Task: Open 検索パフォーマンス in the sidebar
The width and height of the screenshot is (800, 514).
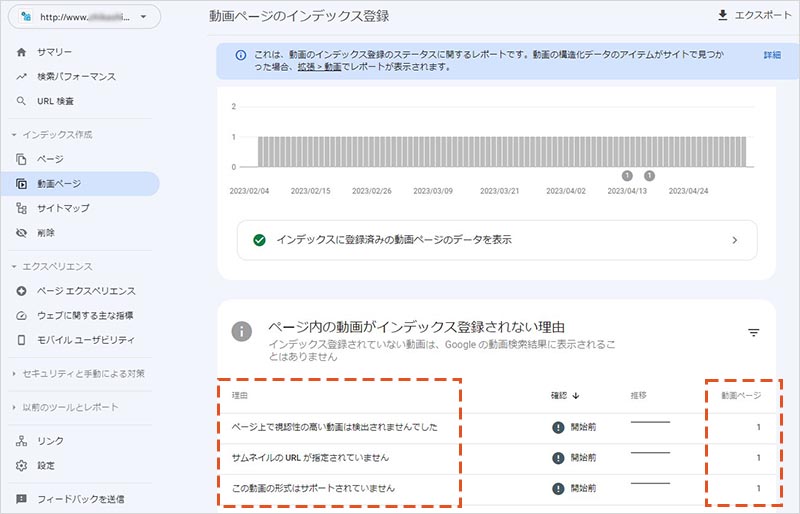Action: pos(77,76)
